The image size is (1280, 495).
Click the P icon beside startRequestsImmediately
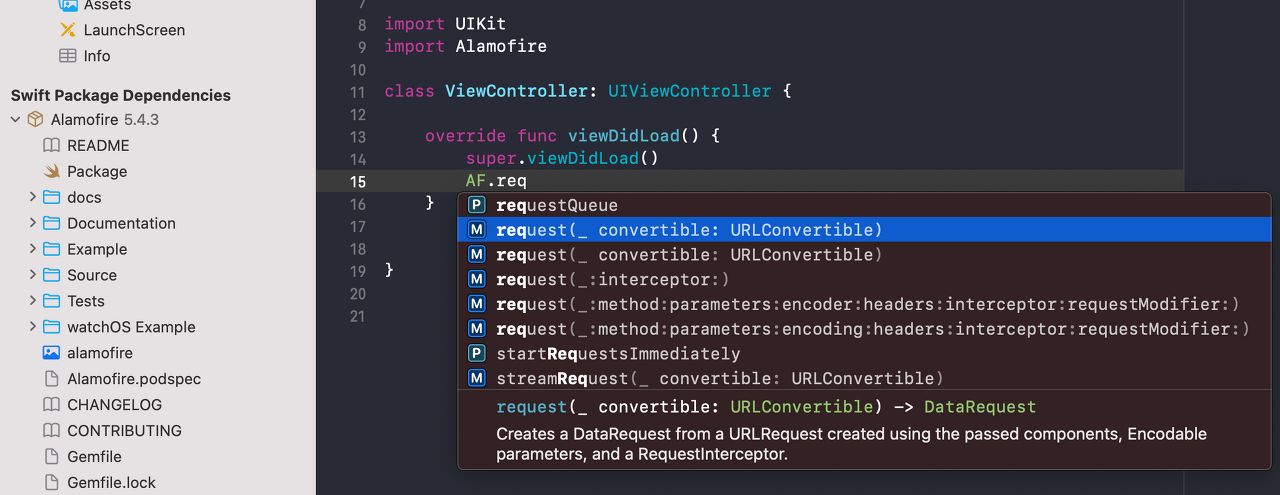click(477, 353)
